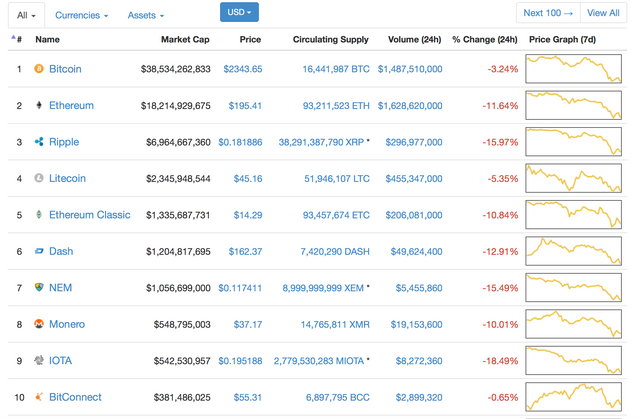Open the Monero coin page link

click(67, 324)
